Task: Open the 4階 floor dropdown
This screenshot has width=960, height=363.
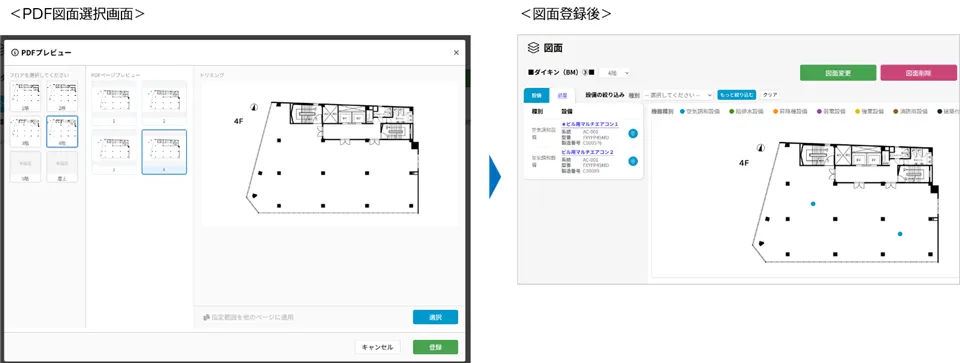Action: pos(615,73)
